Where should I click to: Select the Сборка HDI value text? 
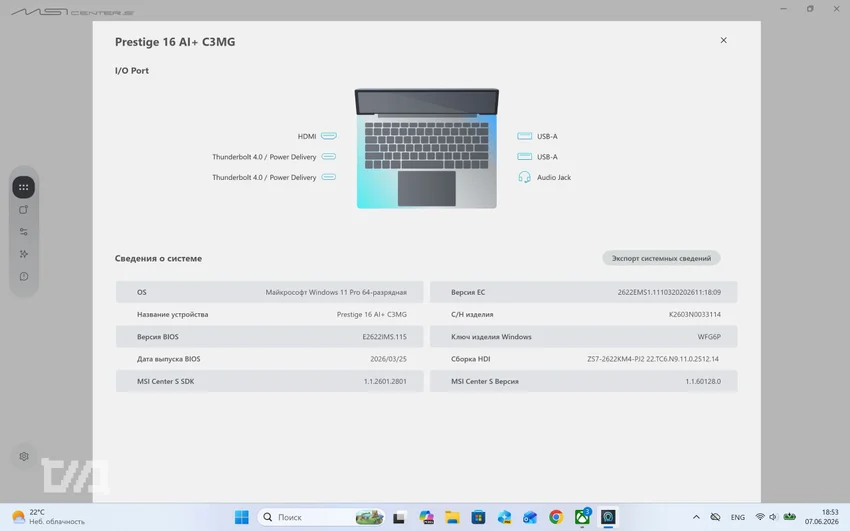coord(653,359)
